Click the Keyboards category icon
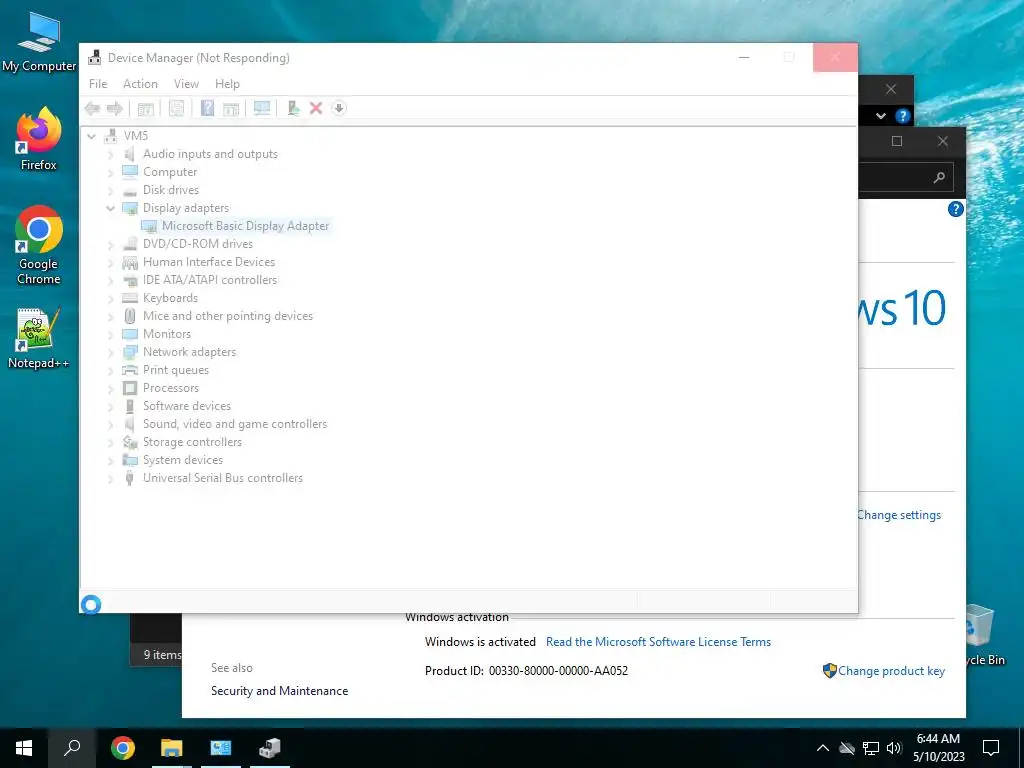The width and height of the screenshot is (1024, 768). tap(130, 298)
